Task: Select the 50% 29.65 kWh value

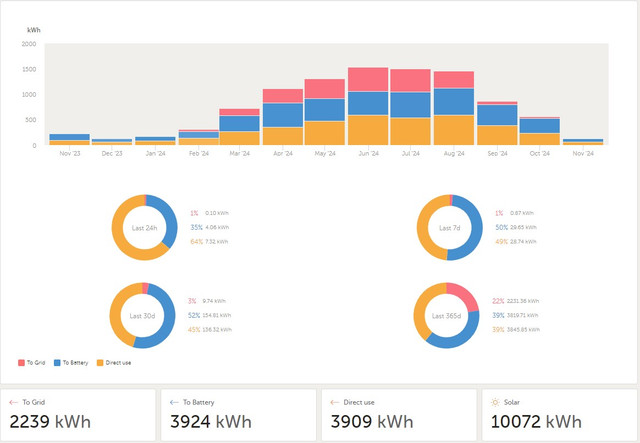Action: click(x=516, y=227)
